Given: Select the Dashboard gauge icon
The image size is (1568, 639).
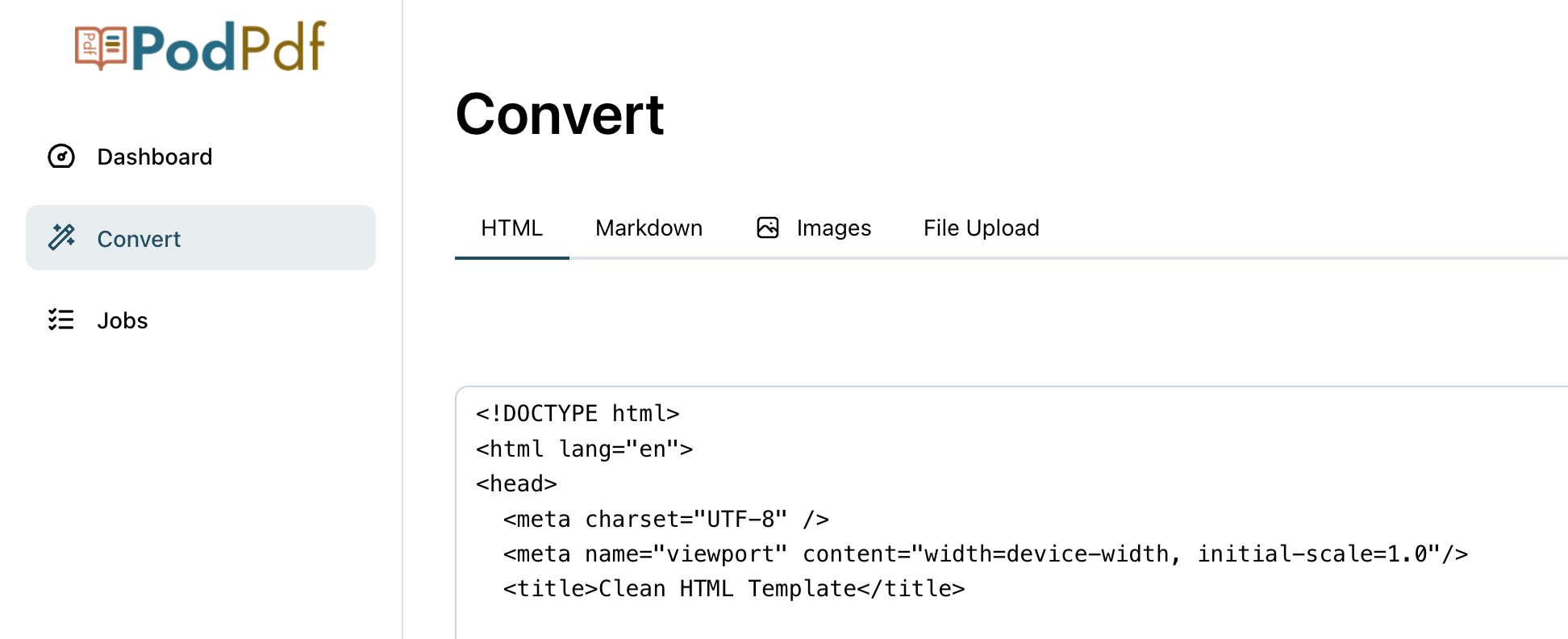Looking at the screenshot, I should pyautogui.click(x=61, y=157).
